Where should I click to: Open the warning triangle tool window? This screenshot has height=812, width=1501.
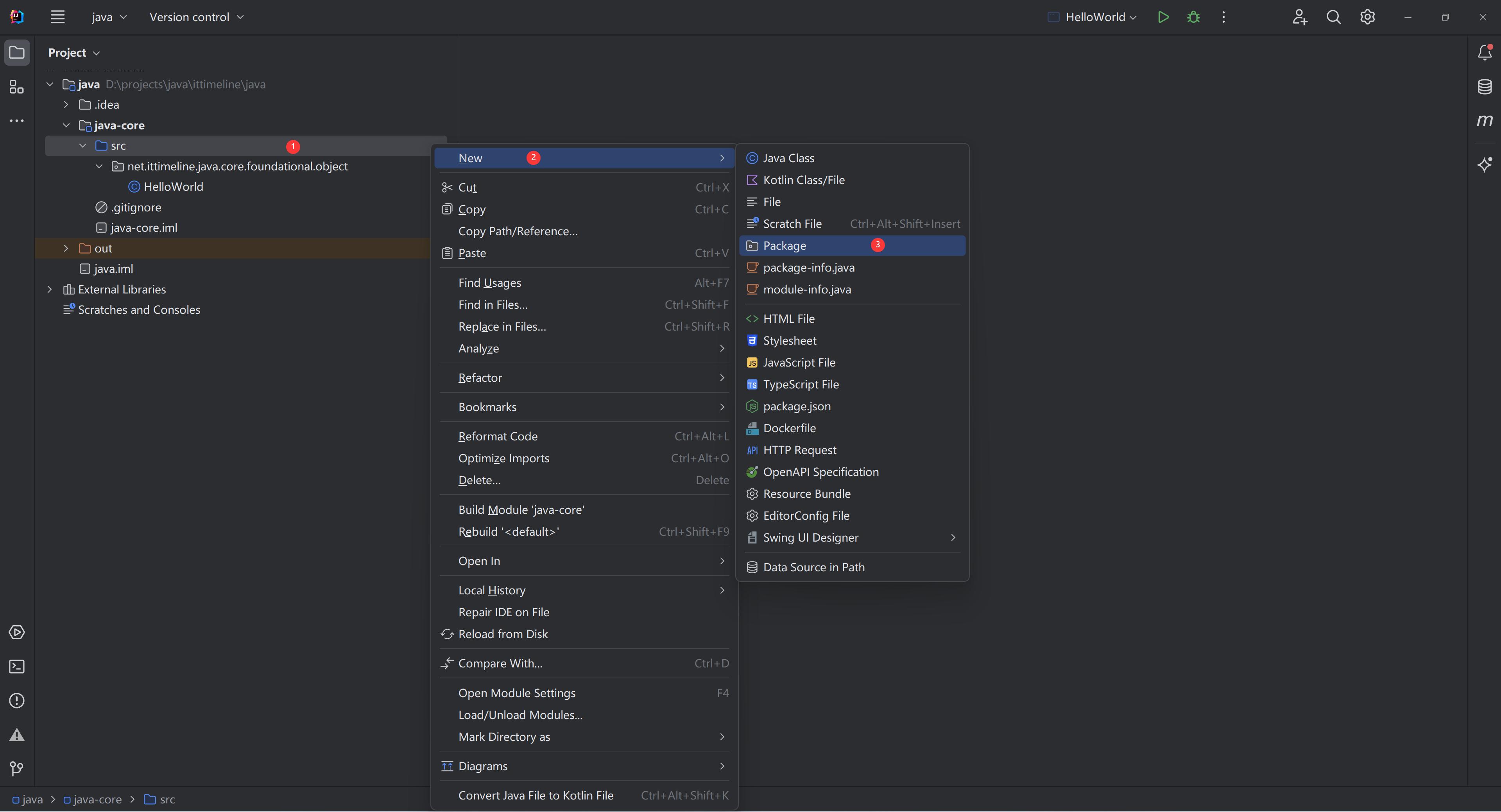click(17, 735)
